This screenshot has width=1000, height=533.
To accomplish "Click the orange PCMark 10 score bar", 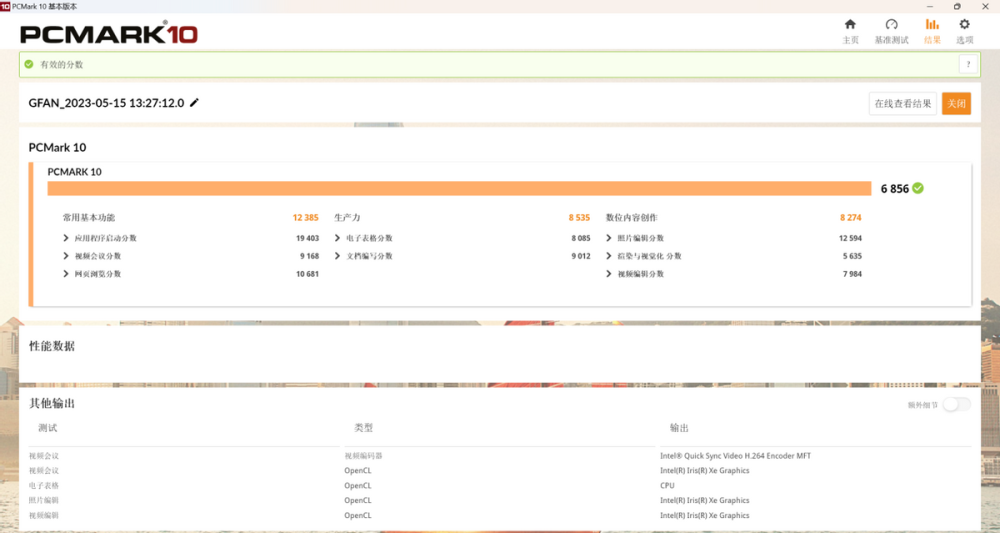I will click(459, 189).
